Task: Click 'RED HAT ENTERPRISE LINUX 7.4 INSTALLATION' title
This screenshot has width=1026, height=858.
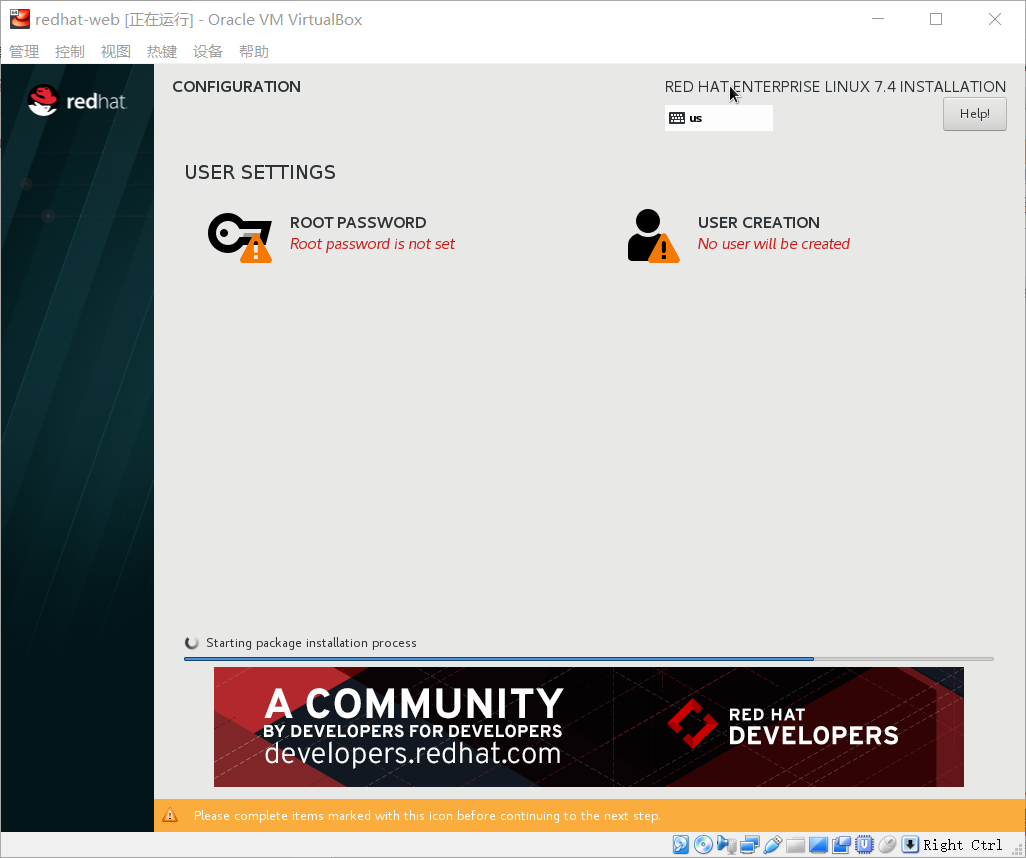Action: [x=835, y=86]
